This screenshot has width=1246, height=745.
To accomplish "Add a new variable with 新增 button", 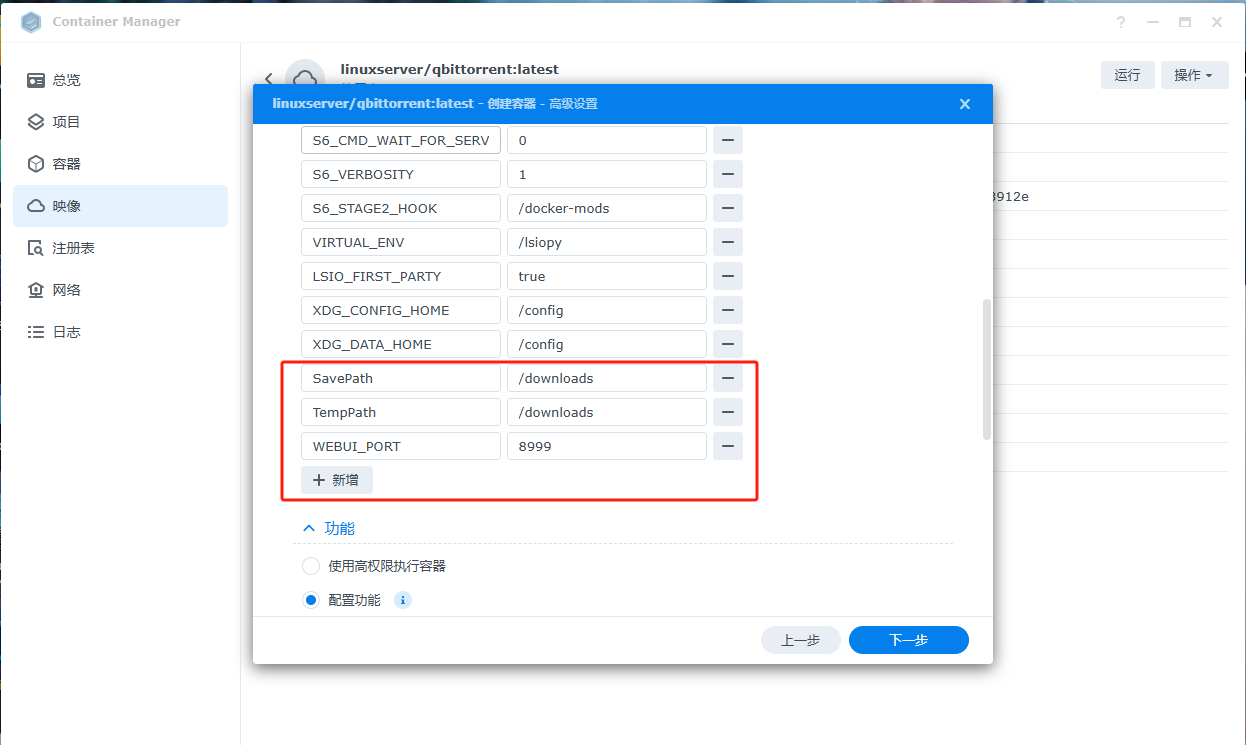I will [337, 480].
